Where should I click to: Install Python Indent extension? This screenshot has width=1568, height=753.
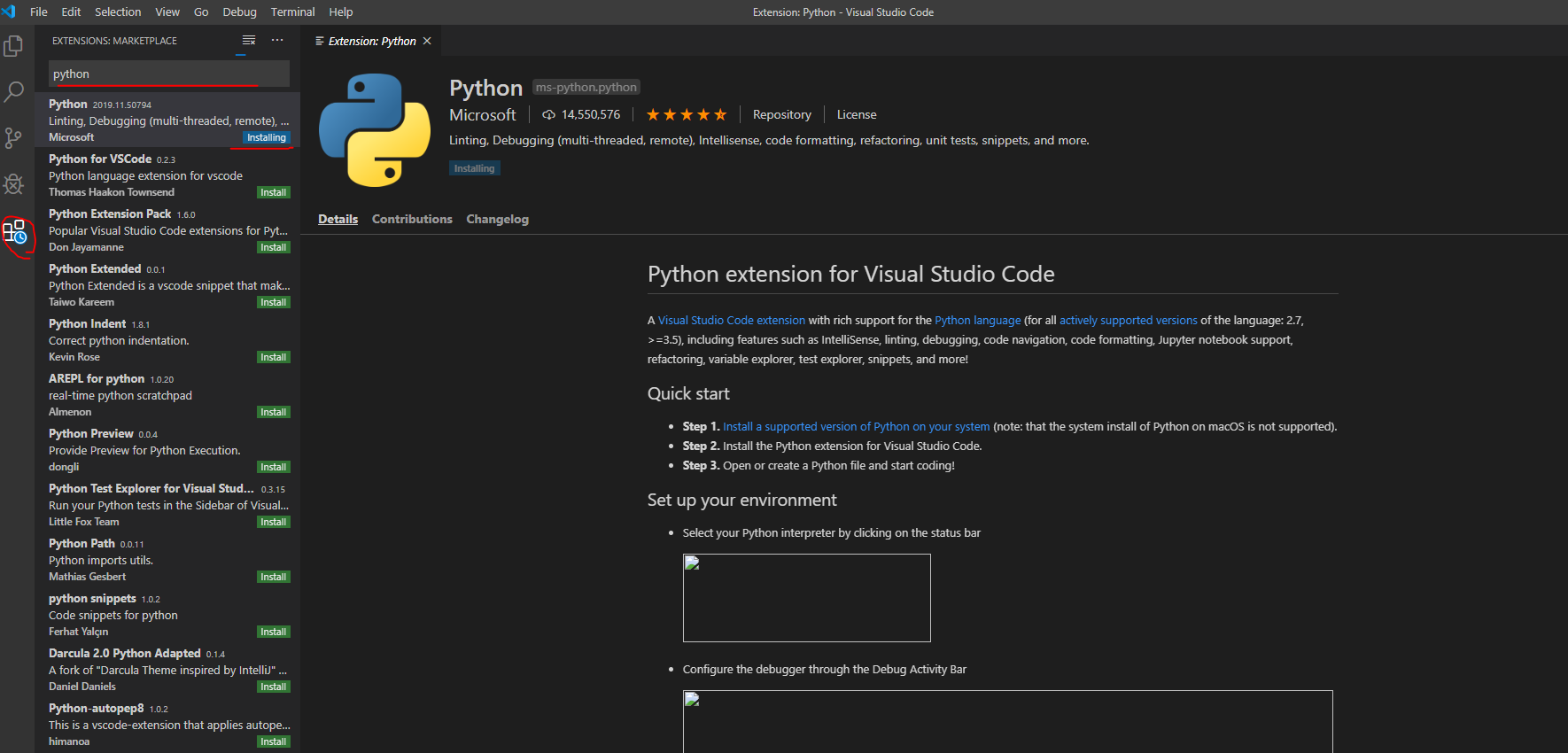click(x=273, y=357)
